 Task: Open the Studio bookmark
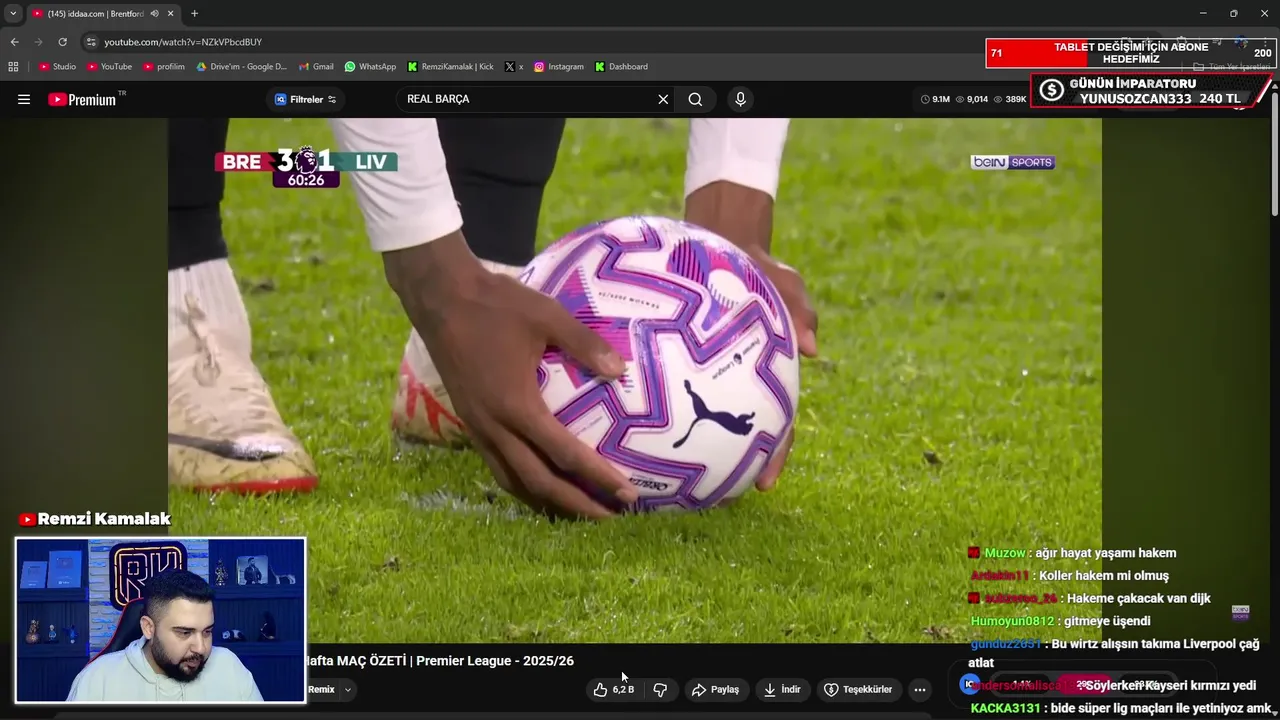click(x=58, y=66)
